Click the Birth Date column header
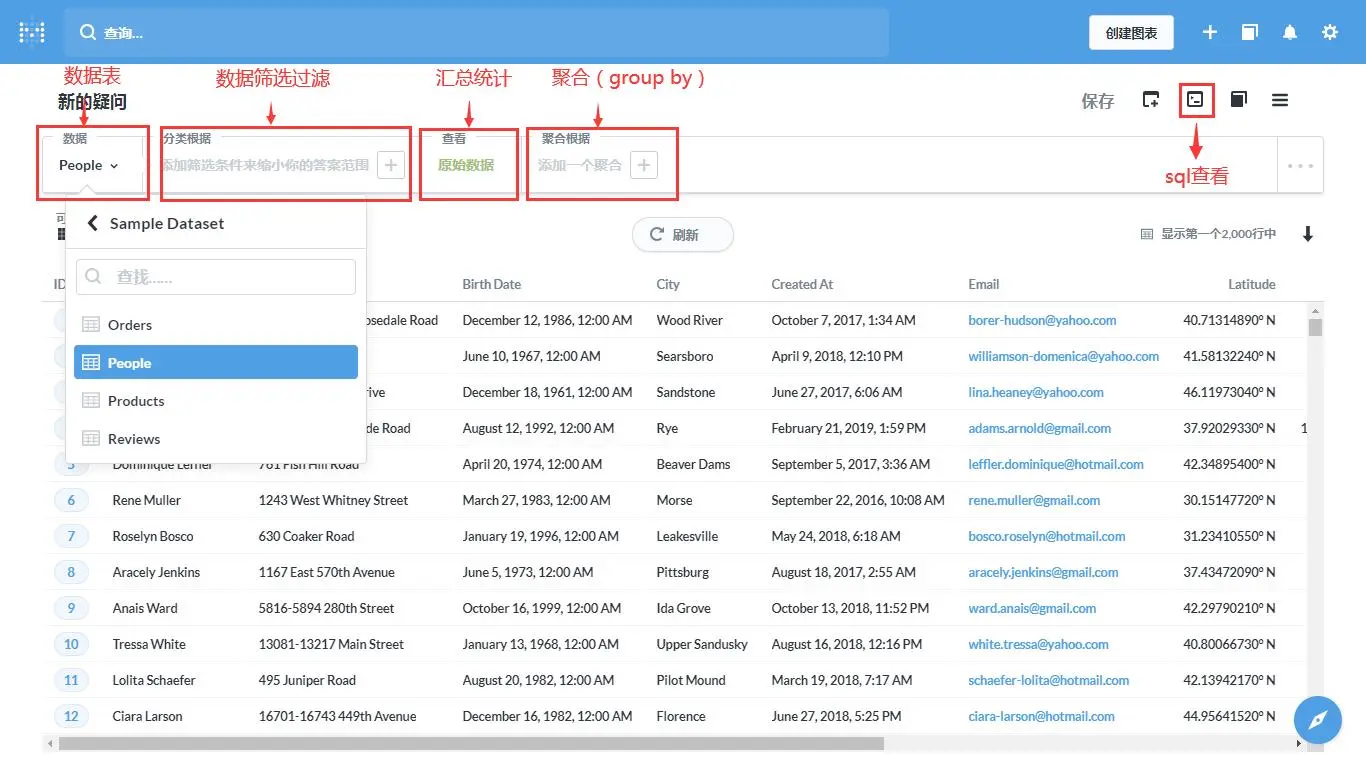 [491, 284]
